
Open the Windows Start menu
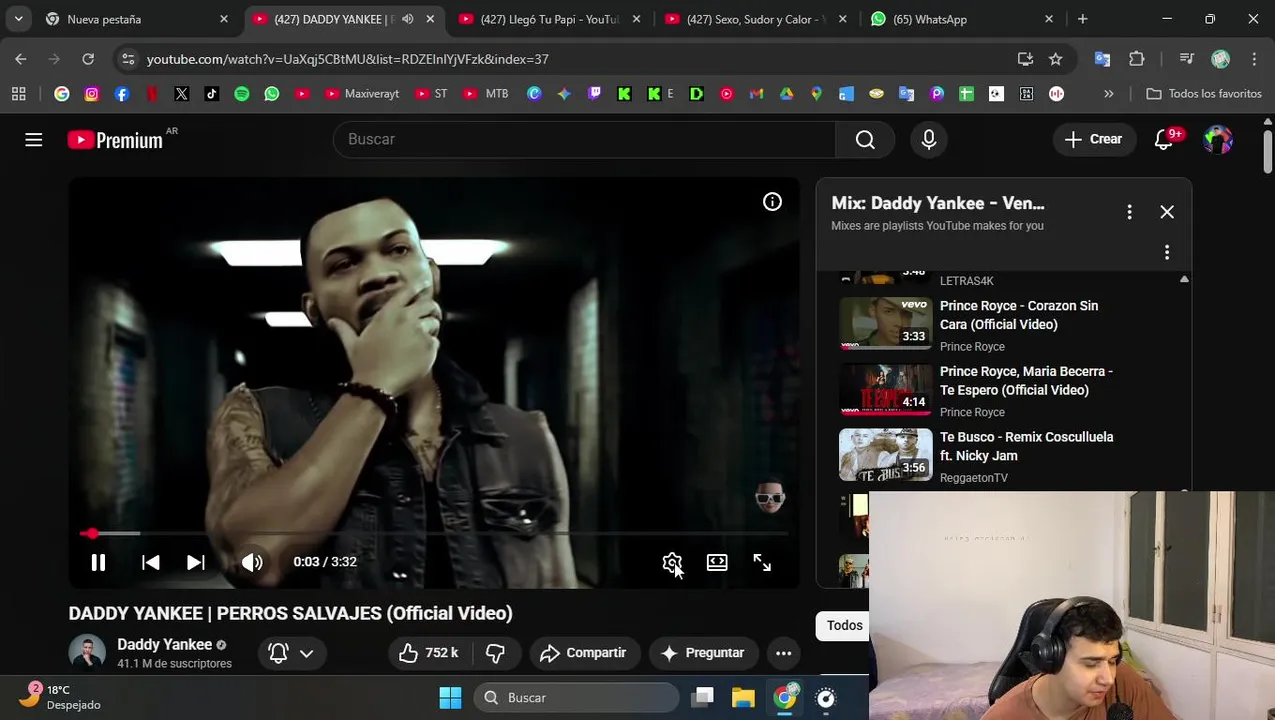click(x=450, y=698)
